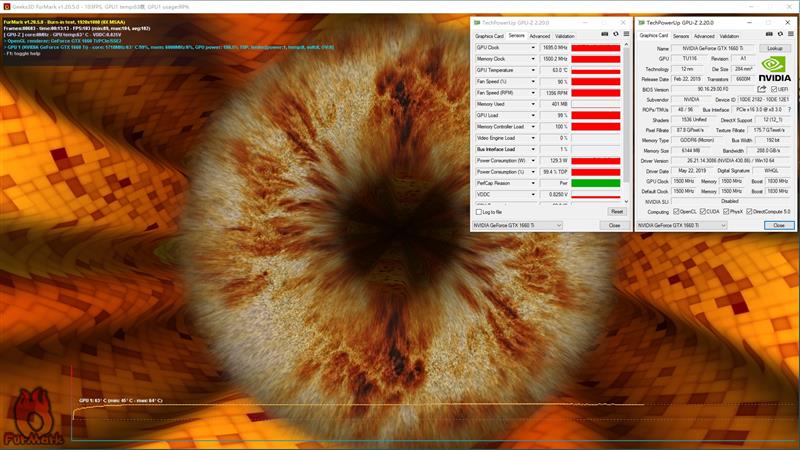
Task: Open Validation tab in Graphics Card window
Action: coord(729,36)
